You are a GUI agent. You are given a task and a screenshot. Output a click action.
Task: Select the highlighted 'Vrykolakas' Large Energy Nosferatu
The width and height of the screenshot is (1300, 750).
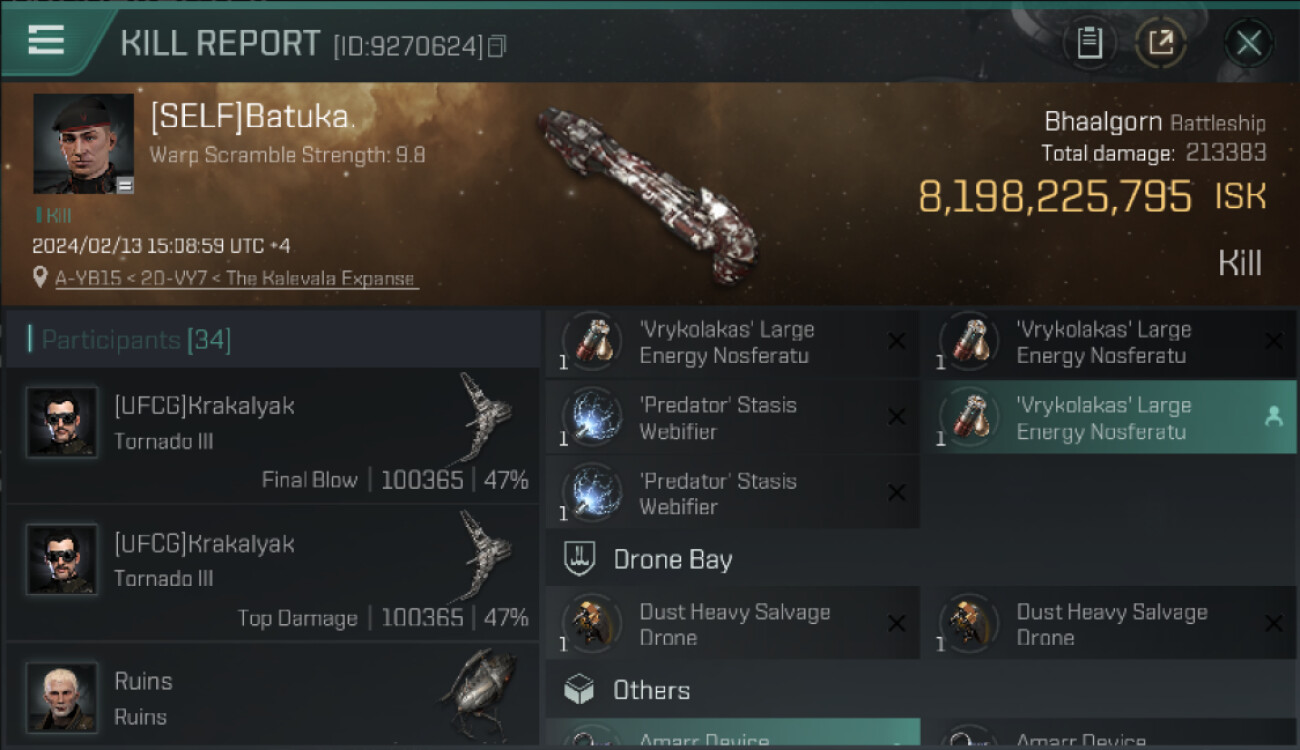1103,418
